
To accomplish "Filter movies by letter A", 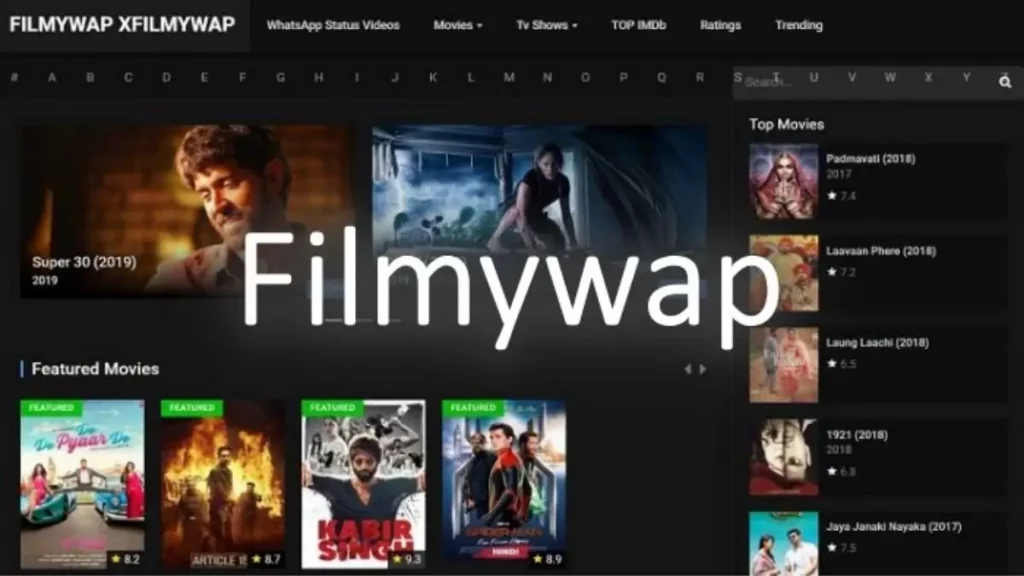I will click(52, 77).
